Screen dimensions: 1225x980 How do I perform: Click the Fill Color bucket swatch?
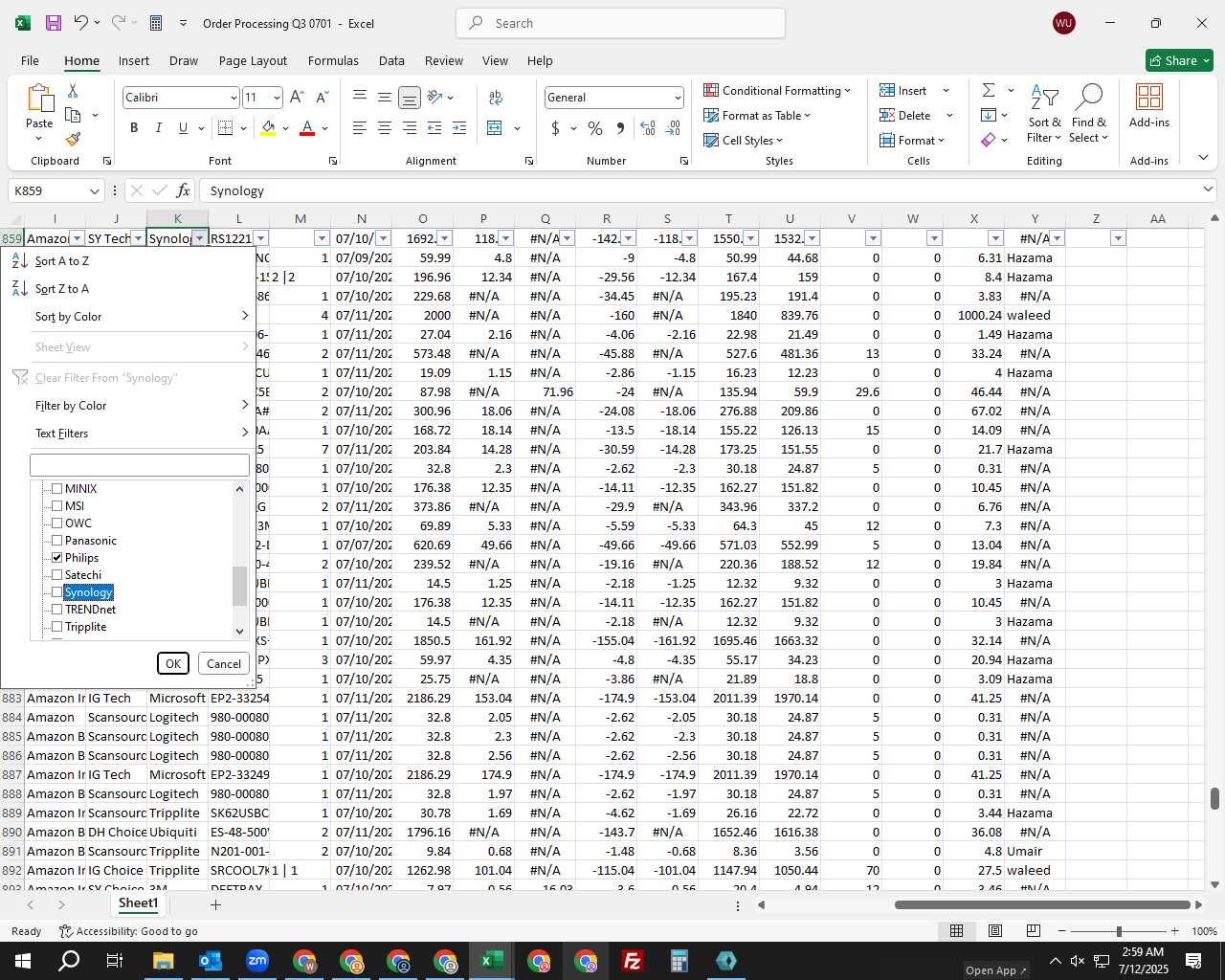[x=268, y=128]
